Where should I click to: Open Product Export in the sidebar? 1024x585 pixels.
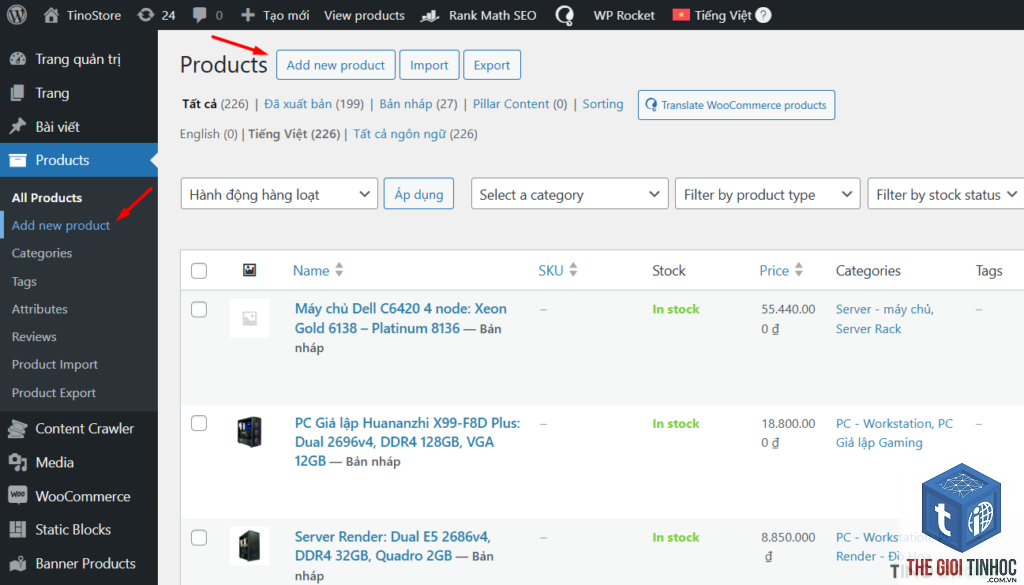(x=54, y=393)
